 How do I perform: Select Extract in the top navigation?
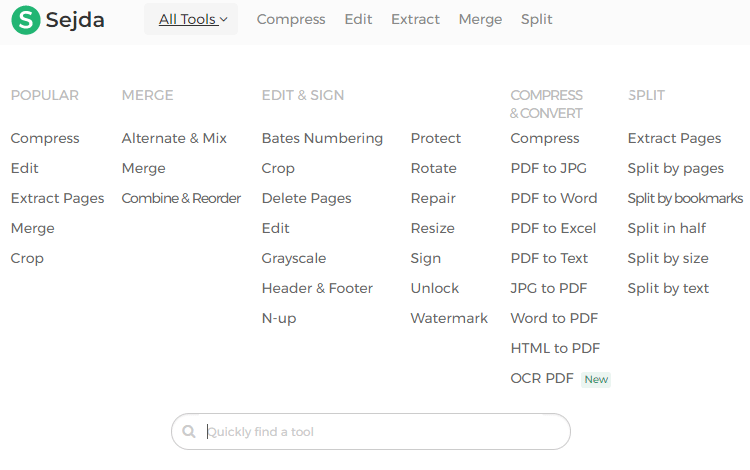pyautogui.click(x=415, y=20)
